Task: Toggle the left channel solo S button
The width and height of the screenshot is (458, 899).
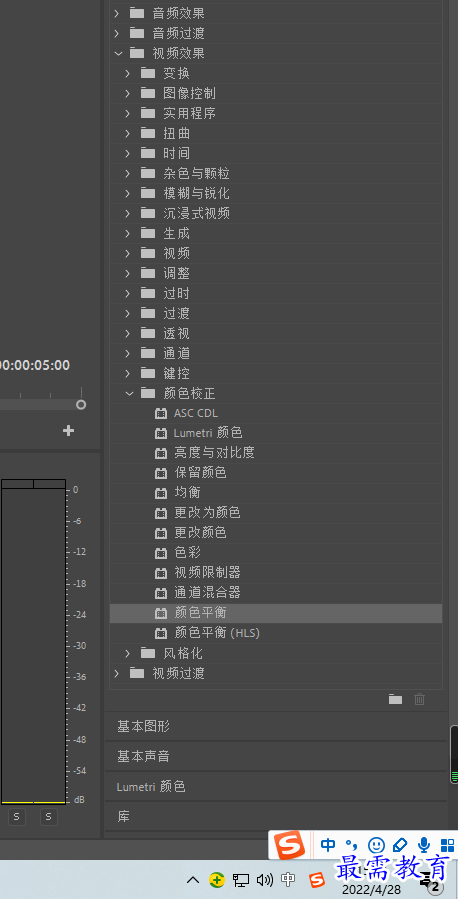Action: pos(16,816)
